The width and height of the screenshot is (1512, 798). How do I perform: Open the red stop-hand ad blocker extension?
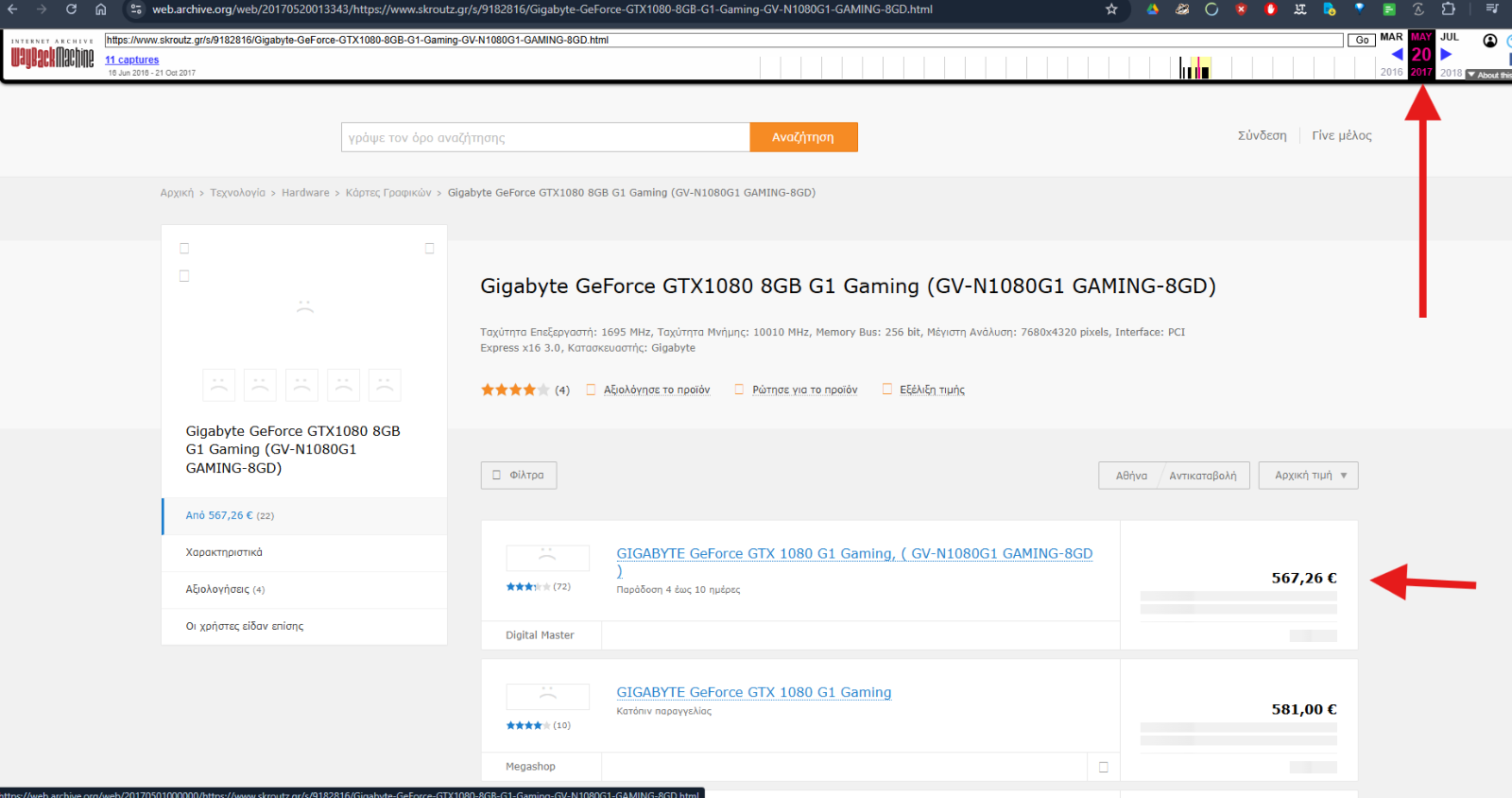(1271, 9)
